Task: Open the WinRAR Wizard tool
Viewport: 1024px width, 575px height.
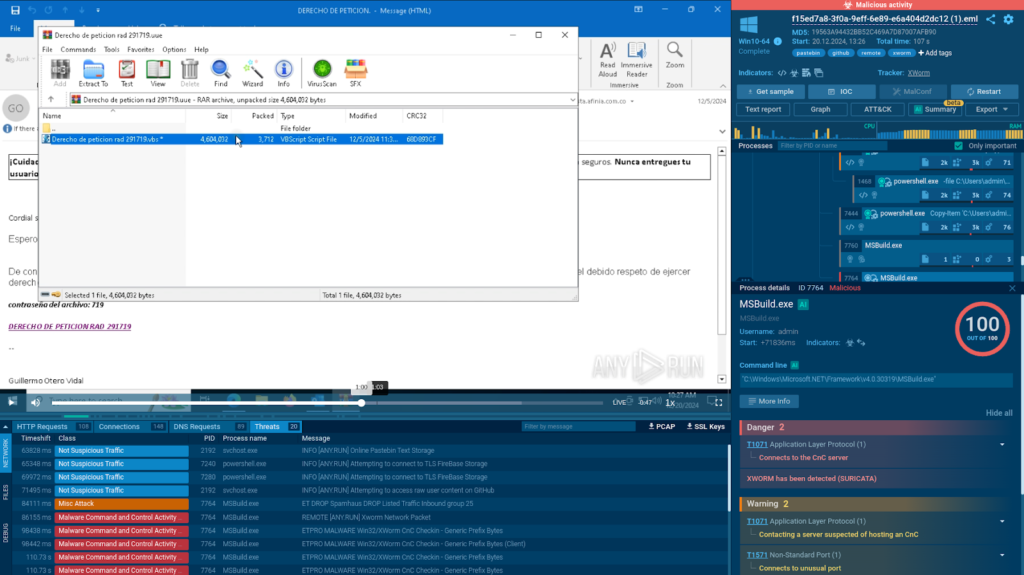Action: 252,72
